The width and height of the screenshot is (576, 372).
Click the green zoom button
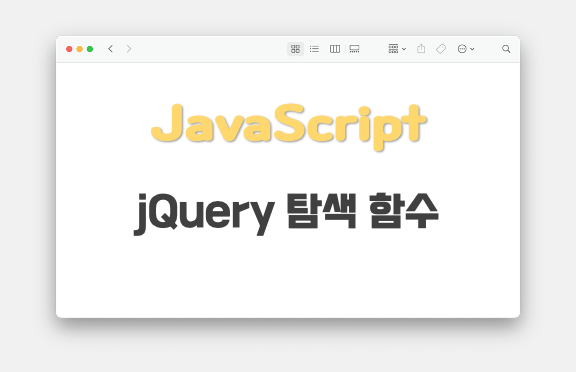click(x=90, y=49)
